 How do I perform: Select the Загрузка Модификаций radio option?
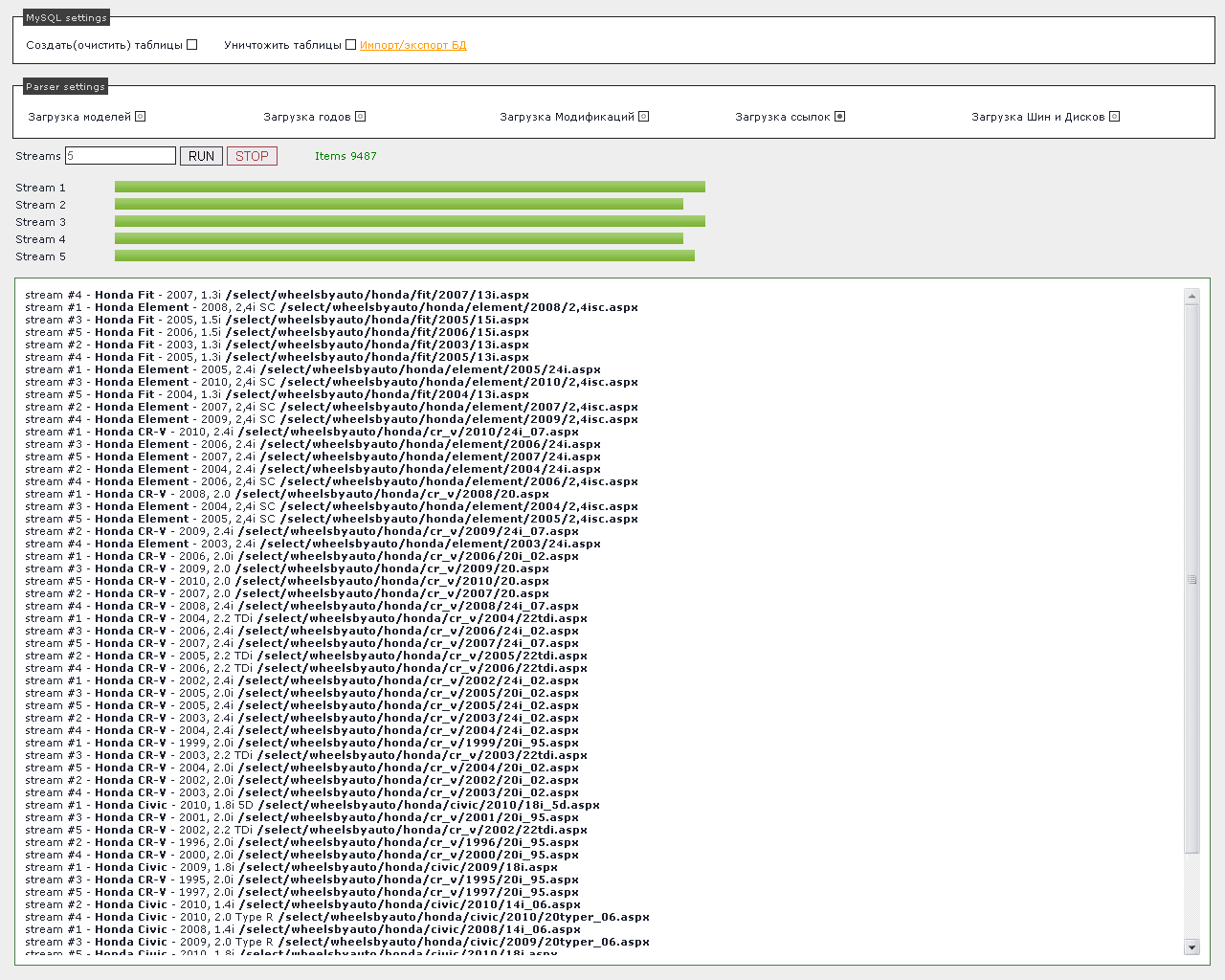pos(643,116)
